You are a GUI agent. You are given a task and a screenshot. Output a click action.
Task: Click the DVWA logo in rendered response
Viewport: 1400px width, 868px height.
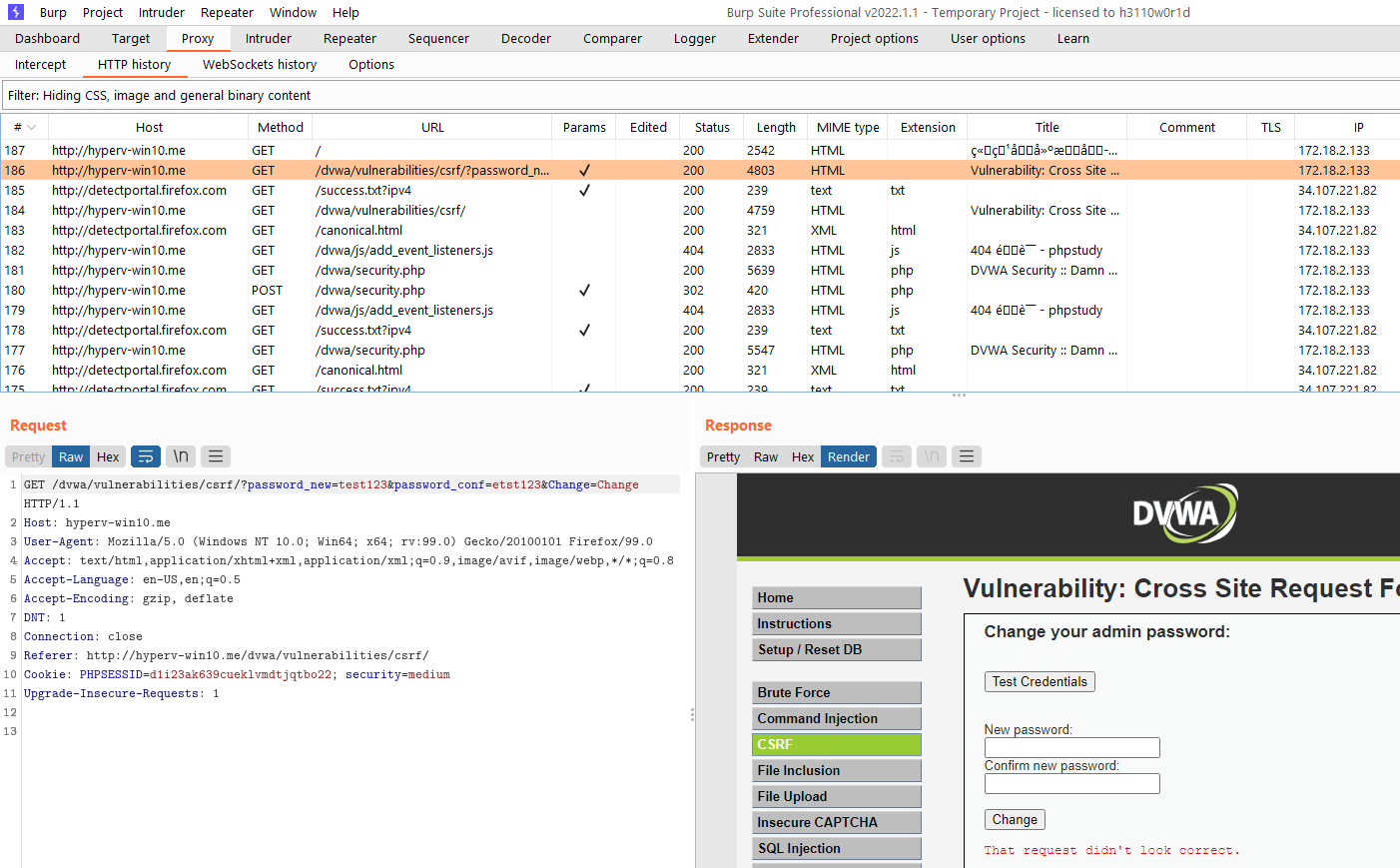point(1185,513)
